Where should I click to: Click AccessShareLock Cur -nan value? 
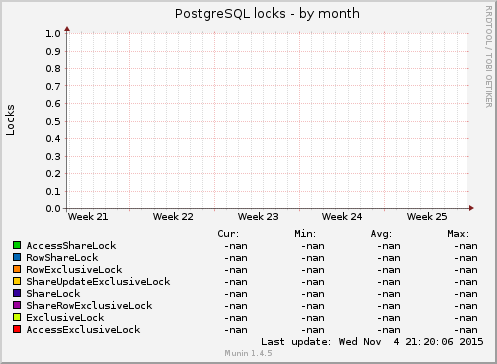pyautogui.click(x=236, y=246)
